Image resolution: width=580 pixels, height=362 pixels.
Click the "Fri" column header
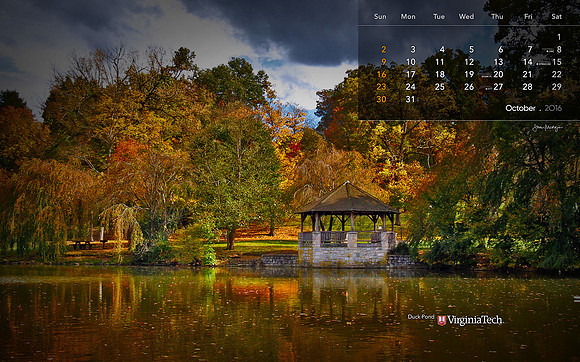pyautogui.click(x=528, y=17)
